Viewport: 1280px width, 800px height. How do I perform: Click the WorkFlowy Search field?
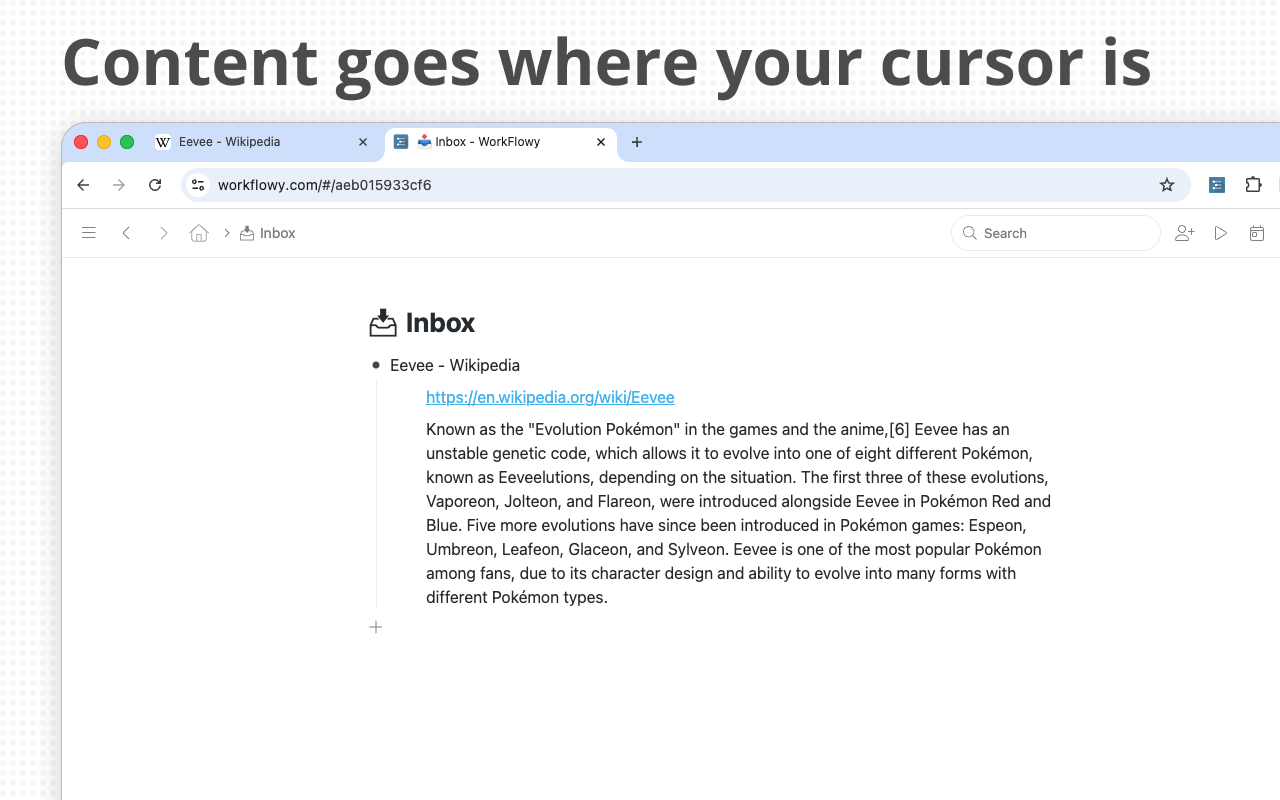1055,233
